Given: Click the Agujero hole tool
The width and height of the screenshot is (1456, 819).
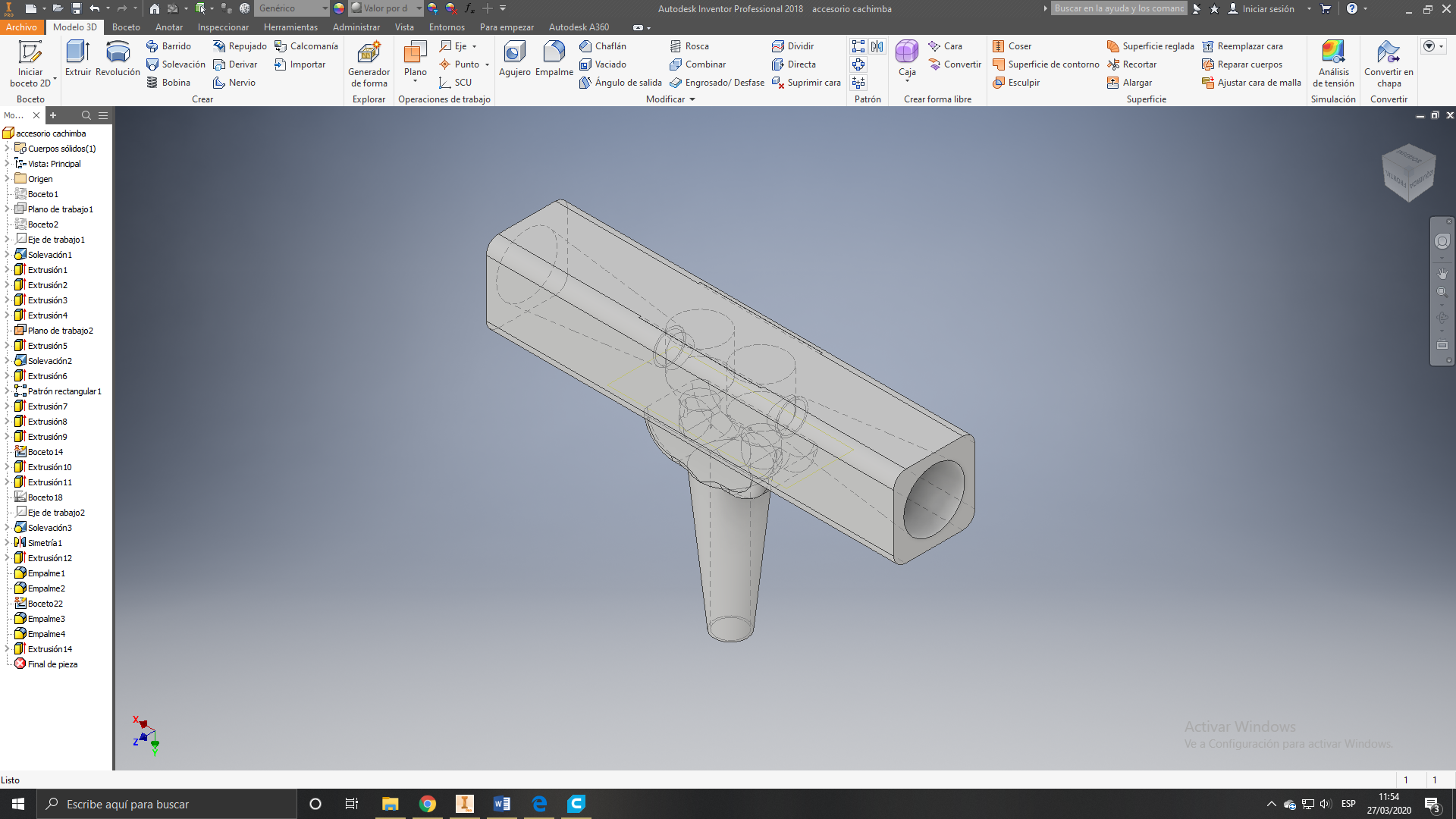Looking at the screenshot, I should [515, 58].
